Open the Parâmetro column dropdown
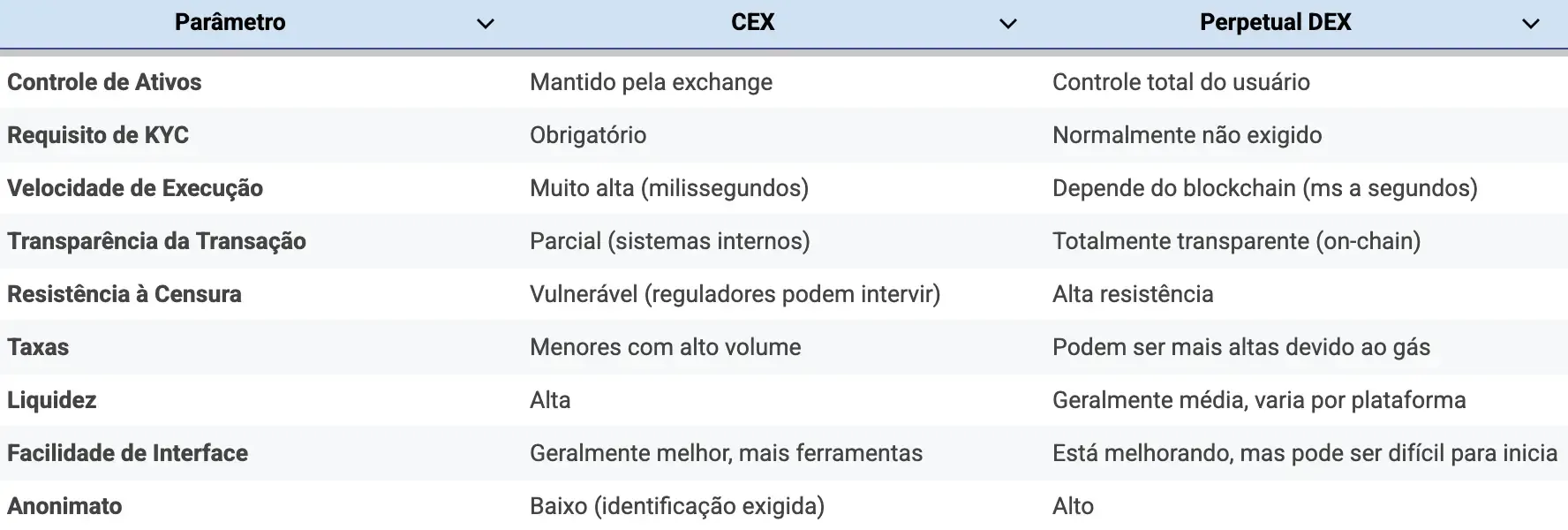 coord(485,22)
